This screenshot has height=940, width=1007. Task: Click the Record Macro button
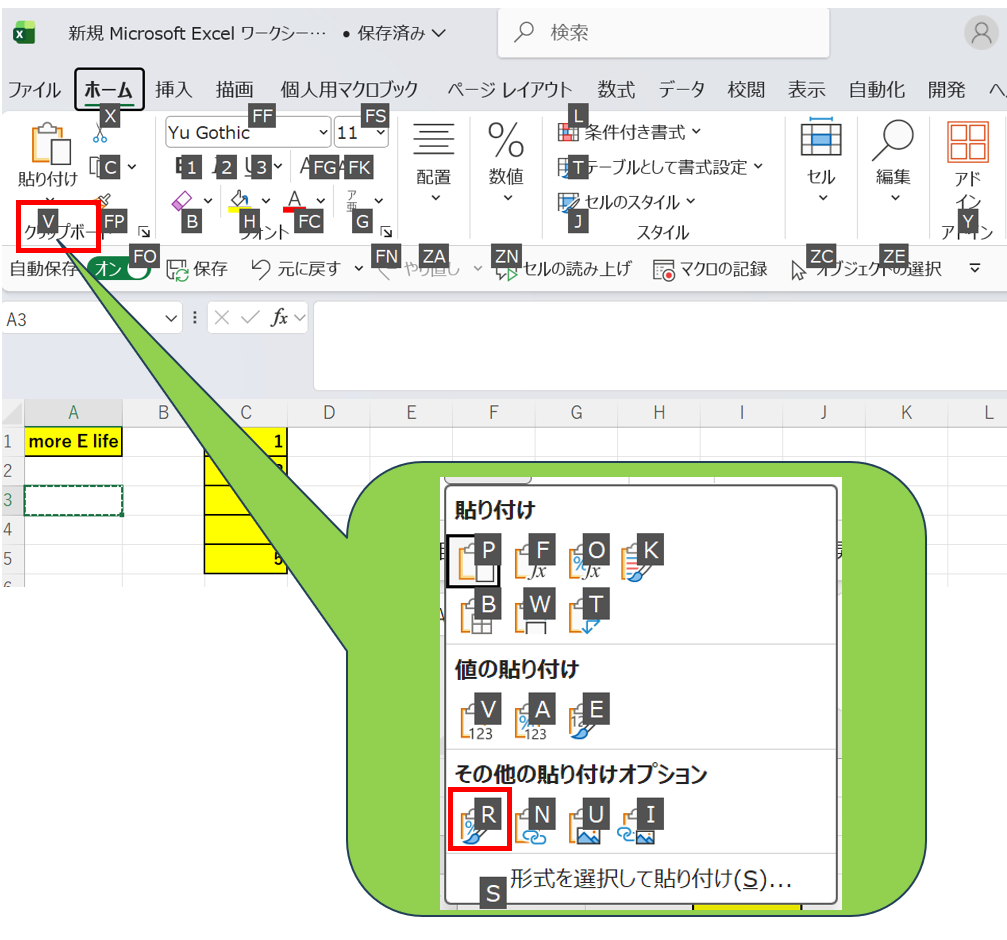coord(710,269)
